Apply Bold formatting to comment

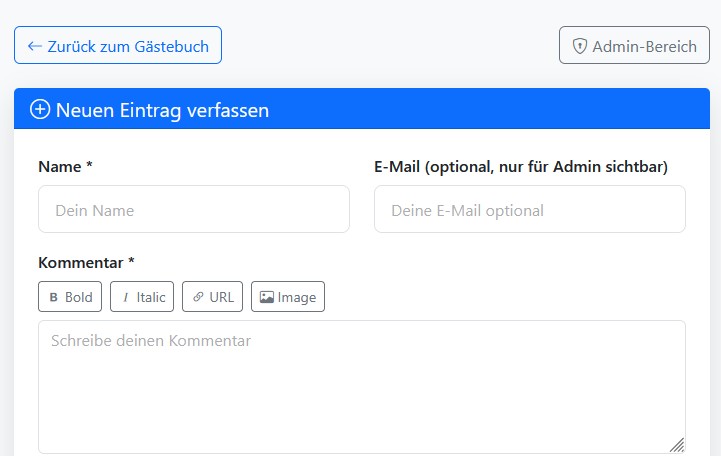pos(70,297)
